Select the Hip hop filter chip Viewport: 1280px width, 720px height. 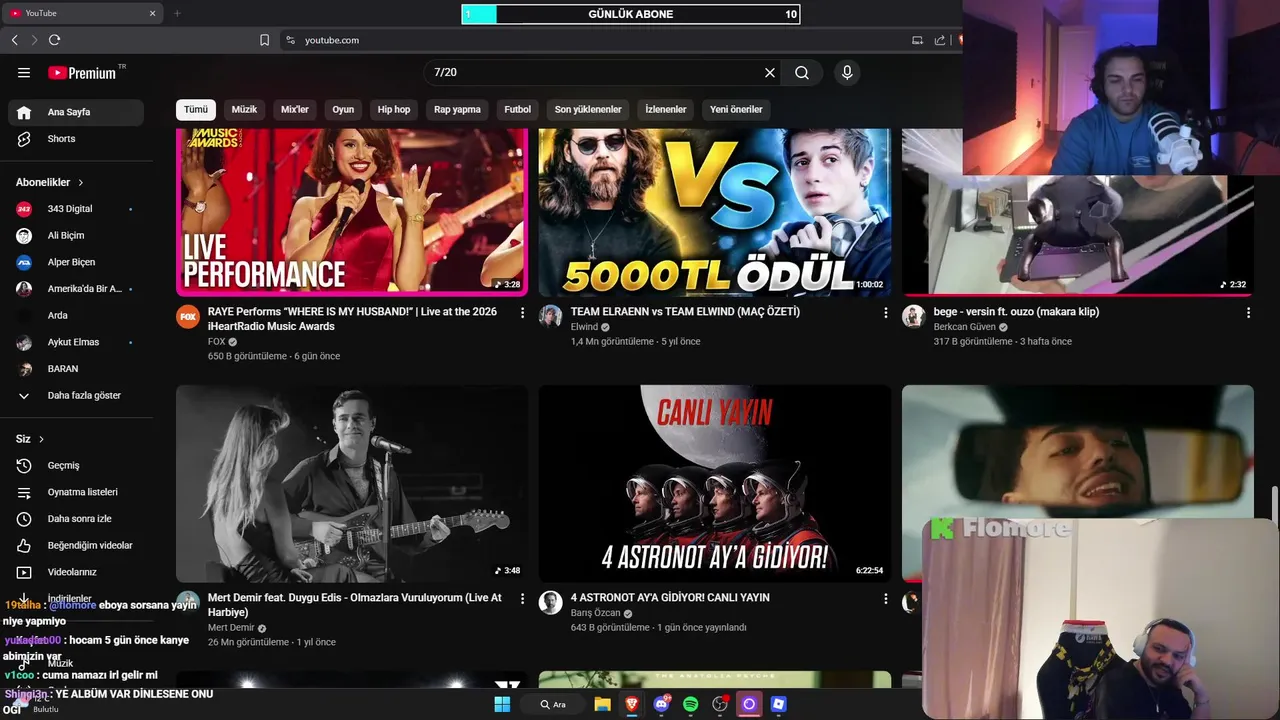click(x=394, y=109)
